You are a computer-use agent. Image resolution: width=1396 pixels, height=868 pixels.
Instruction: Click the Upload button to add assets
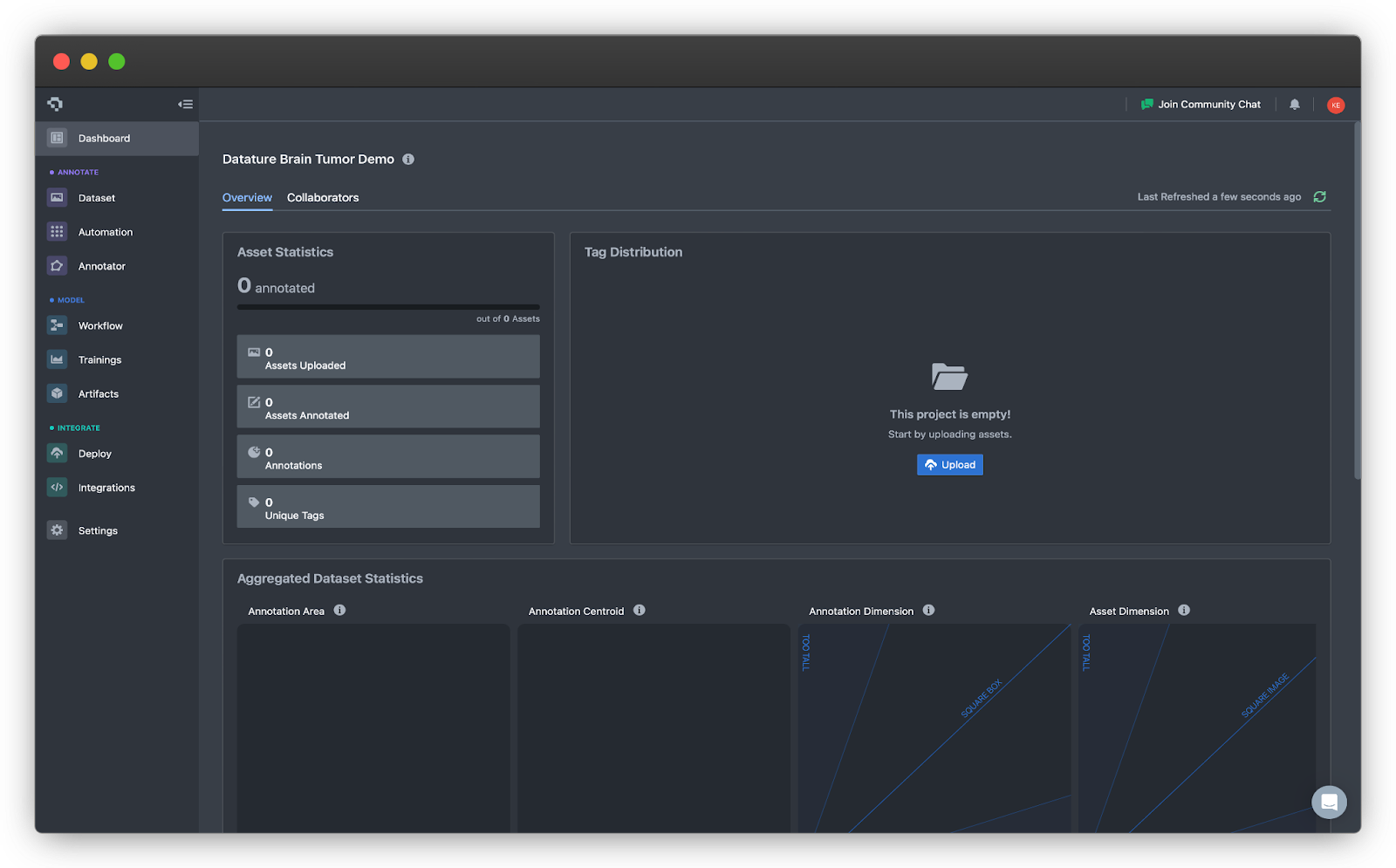point(949,464)
